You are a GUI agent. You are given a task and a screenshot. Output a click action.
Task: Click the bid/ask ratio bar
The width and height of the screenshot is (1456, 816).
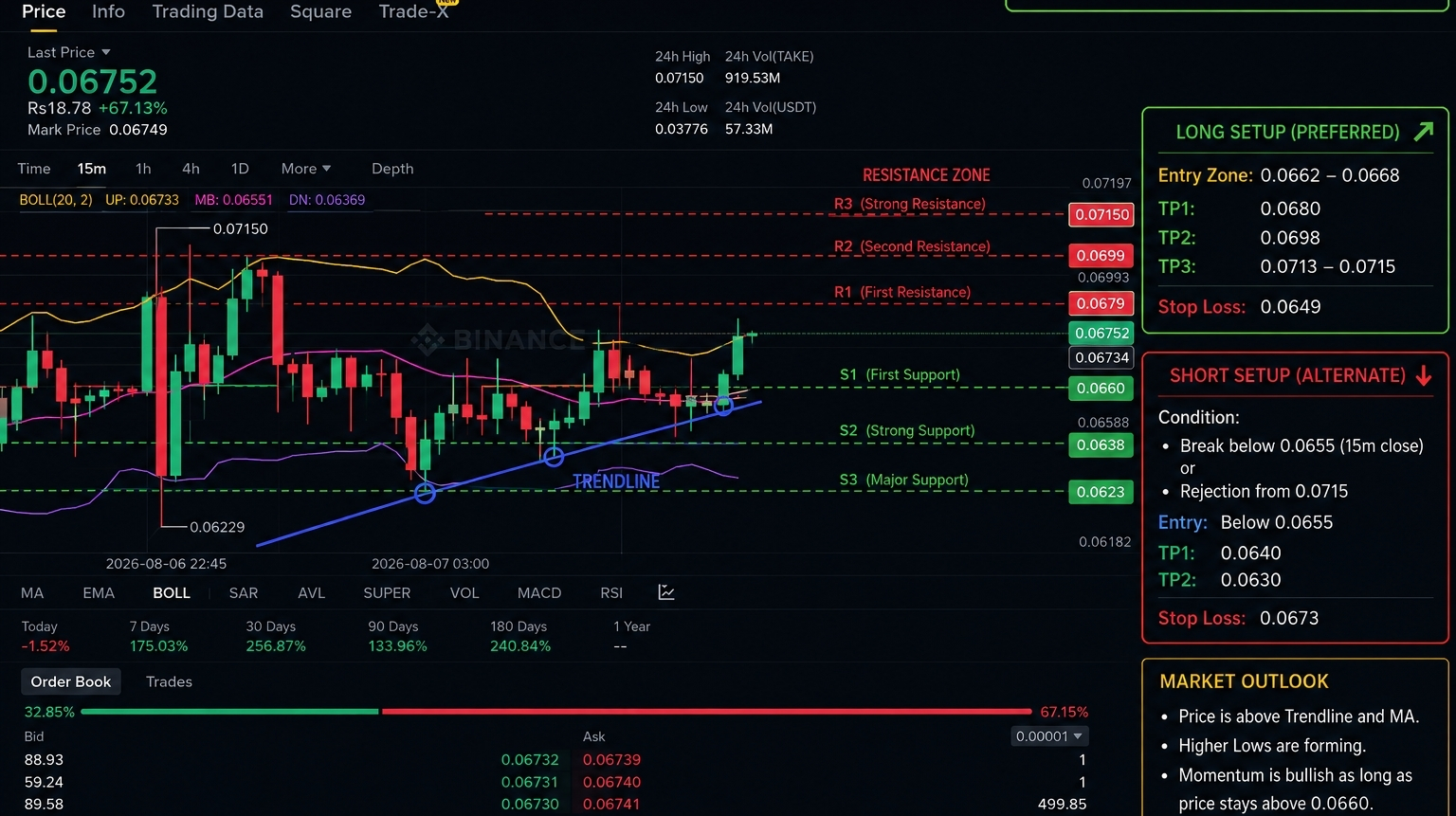(556, 711)
